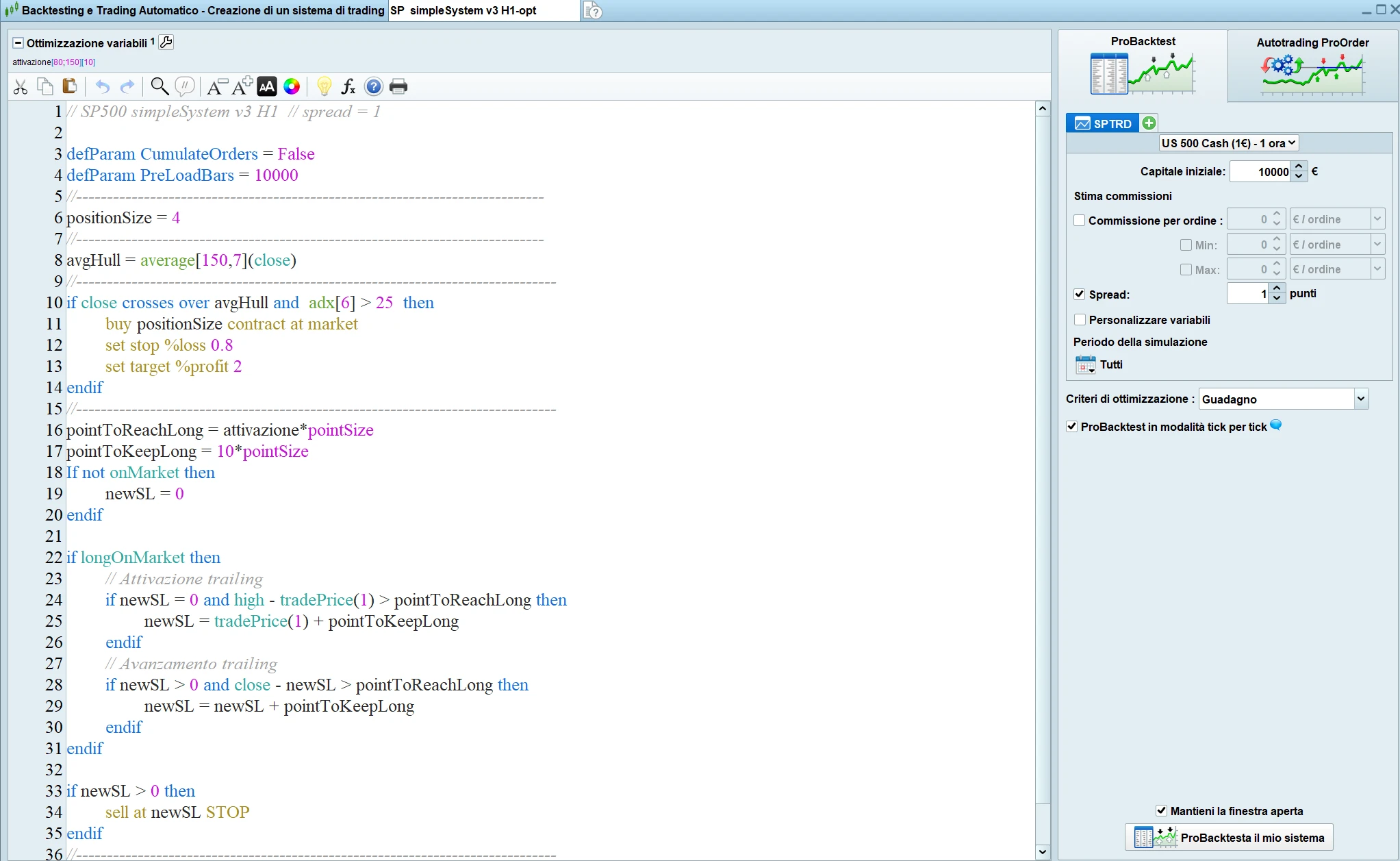Screen dimensions: 1400x861
Task: Click line 8 avgHull average definition
Action: coord(181,260)
